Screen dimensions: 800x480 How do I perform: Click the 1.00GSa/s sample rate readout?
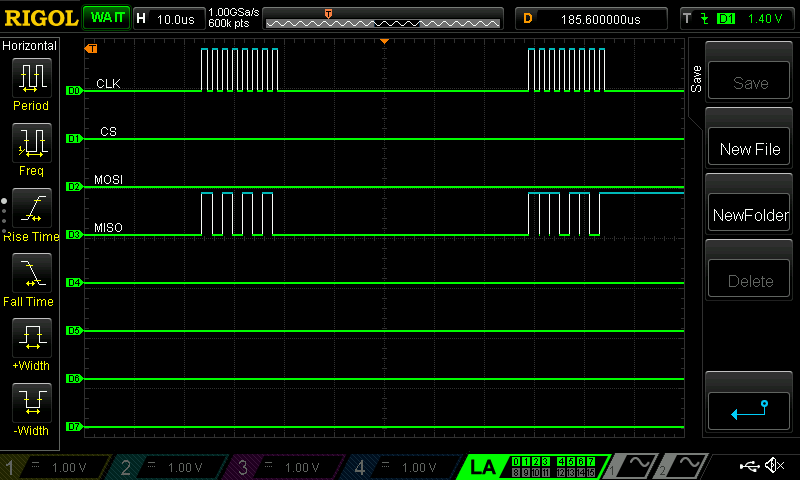233,12
